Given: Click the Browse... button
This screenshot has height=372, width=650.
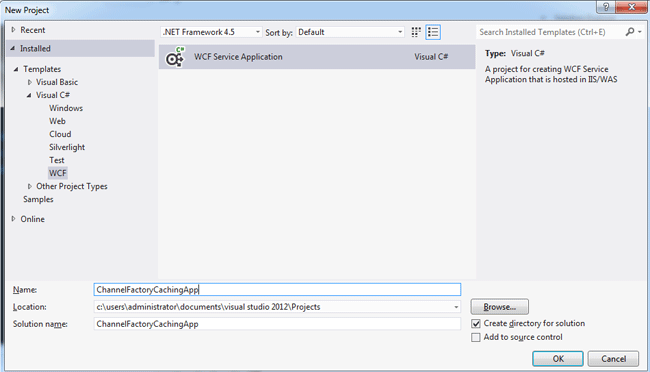Looking at the screenshot, I should [x=500, y=307].
